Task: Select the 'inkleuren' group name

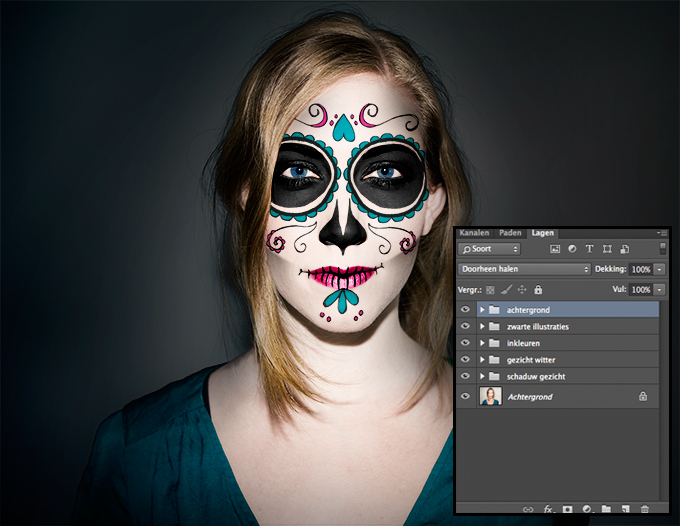Action: tap(523, 343)
